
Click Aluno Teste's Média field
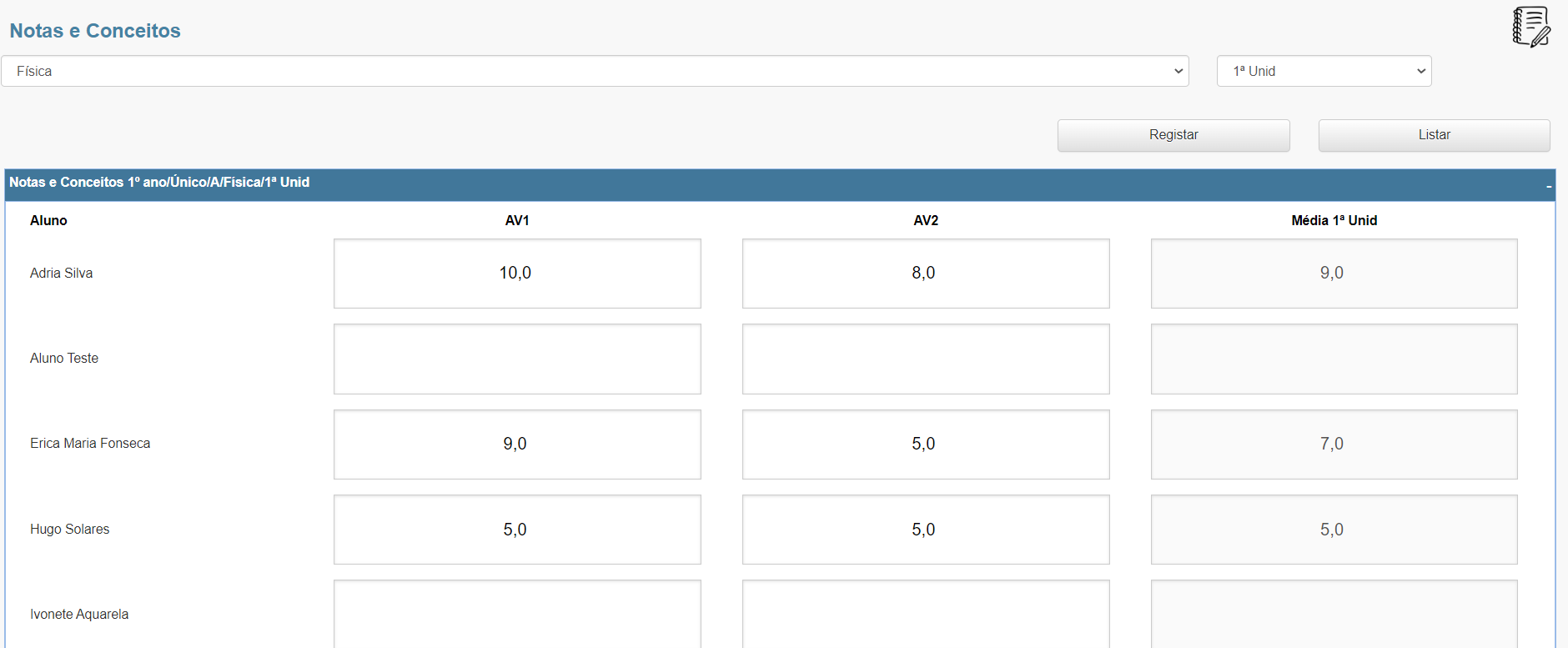coord(1334,359)
